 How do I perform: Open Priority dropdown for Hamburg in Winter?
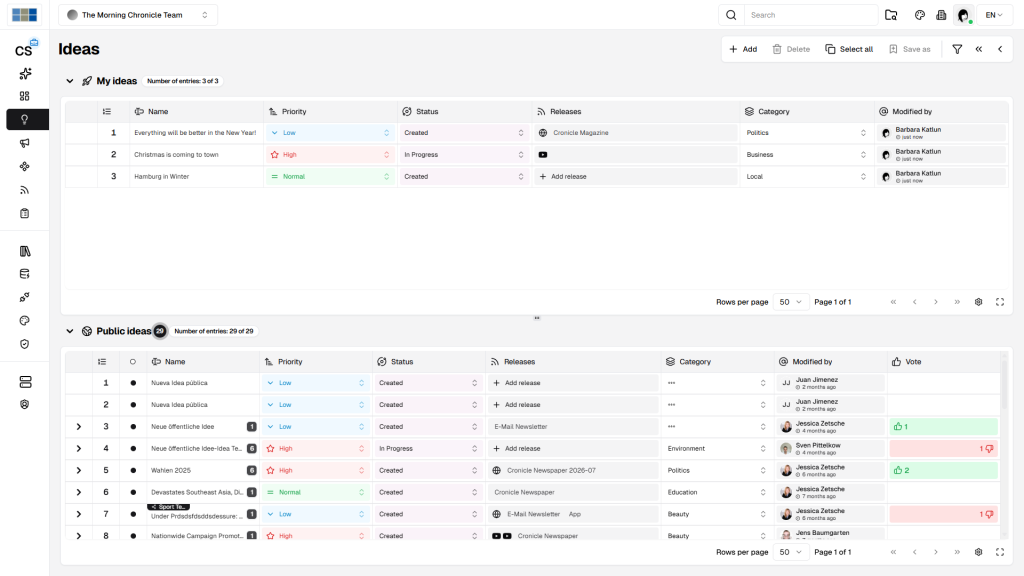[328, 177]
